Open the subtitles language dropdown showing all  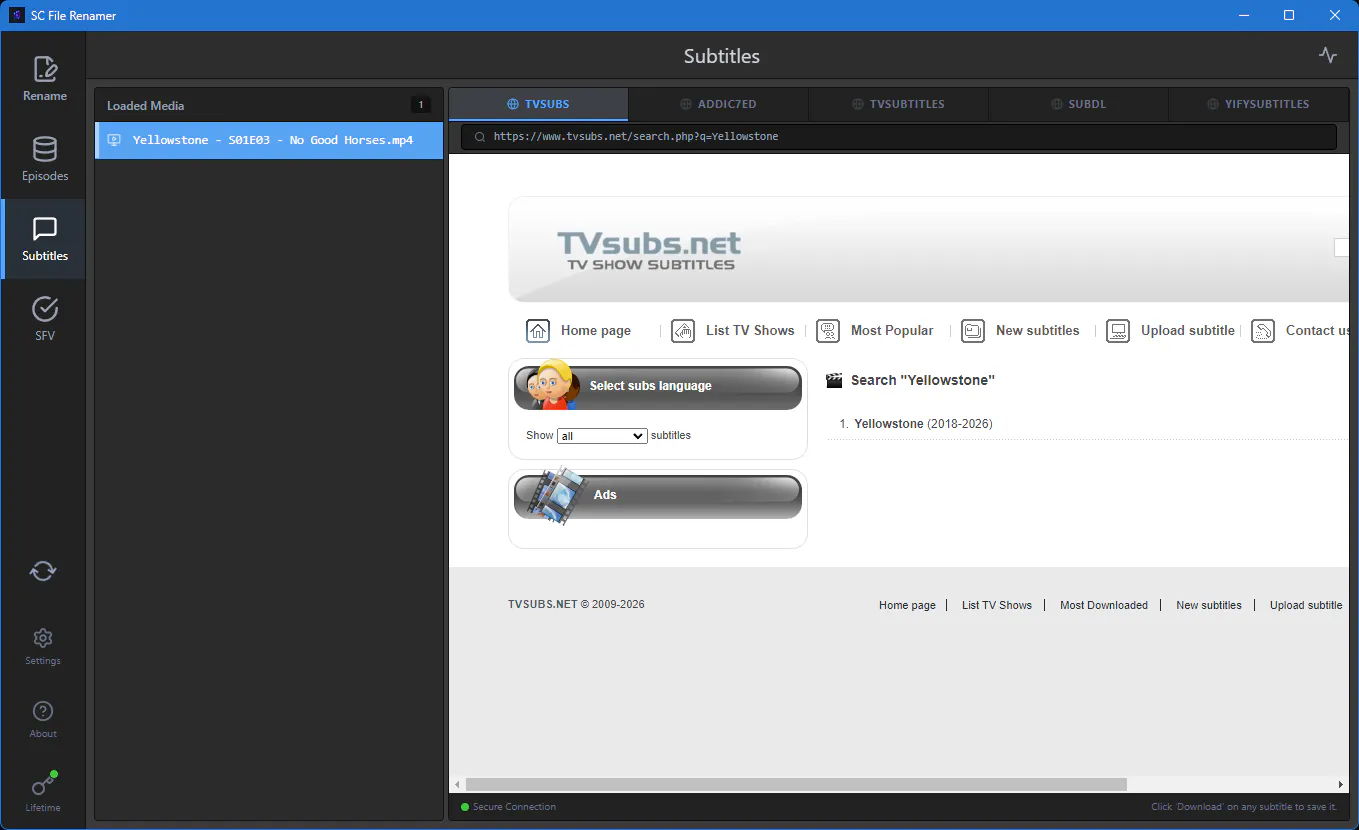click(x=602, y=436)
